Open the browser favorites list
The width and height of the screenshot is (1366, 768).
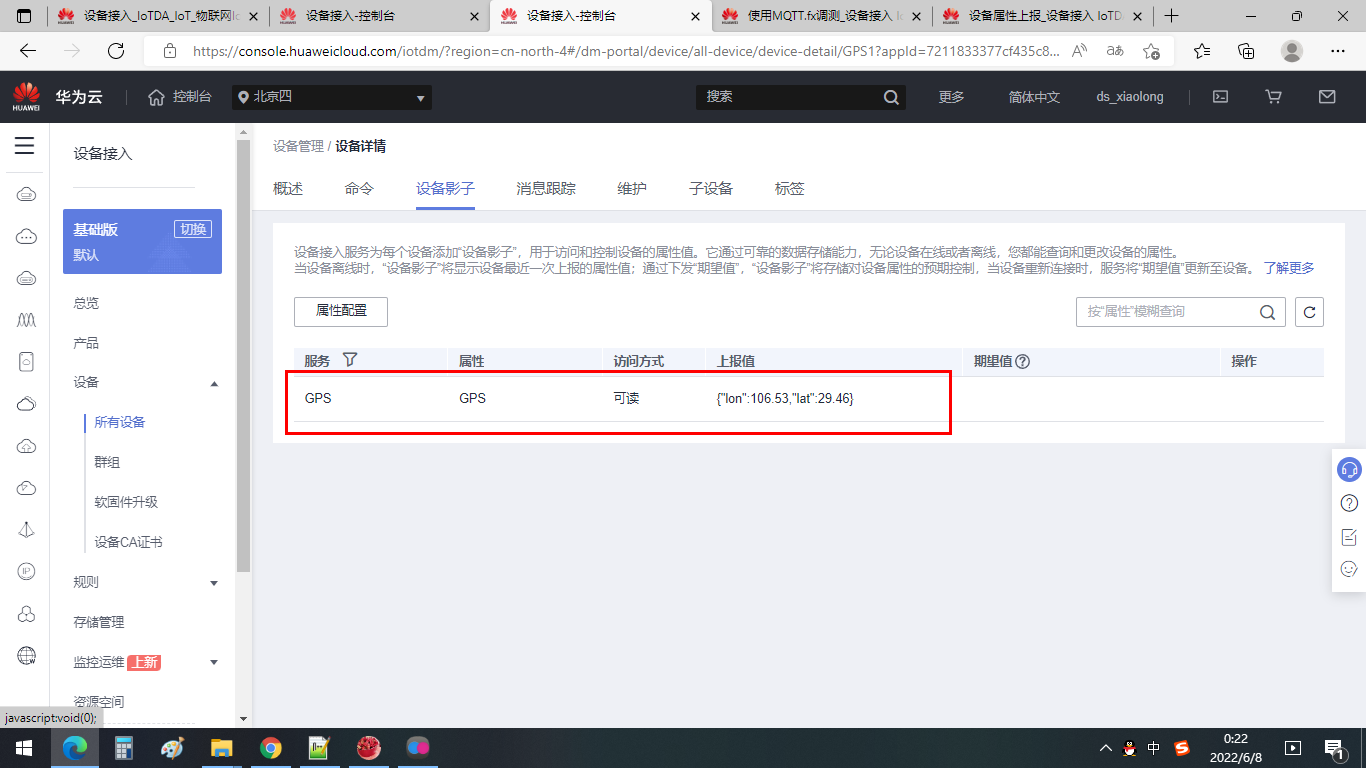(x=1202, y=51)
